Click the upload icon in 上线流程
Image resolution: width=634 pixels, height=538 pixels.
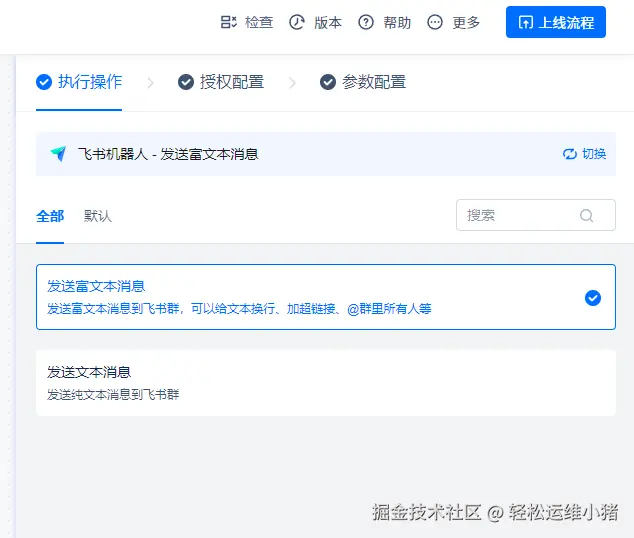pos(526,22)
